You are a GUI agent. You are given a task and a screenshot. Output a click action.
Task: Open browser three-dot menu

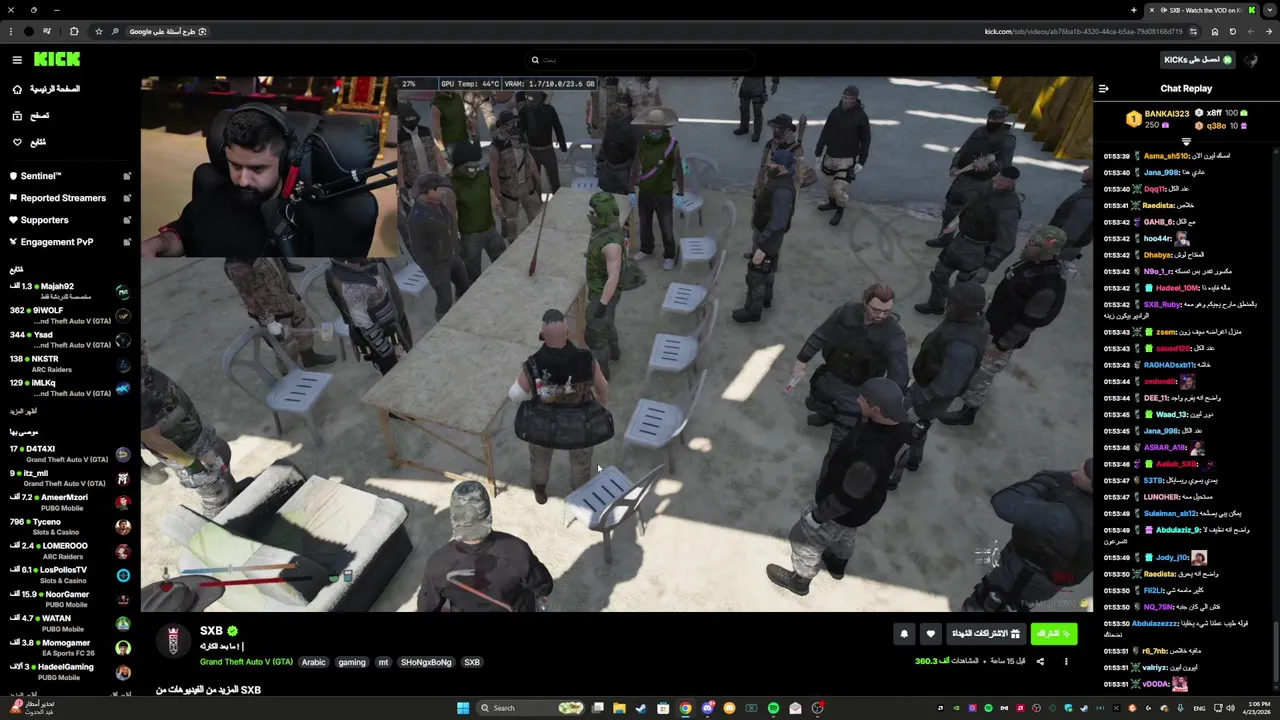(x=10, y=32)
